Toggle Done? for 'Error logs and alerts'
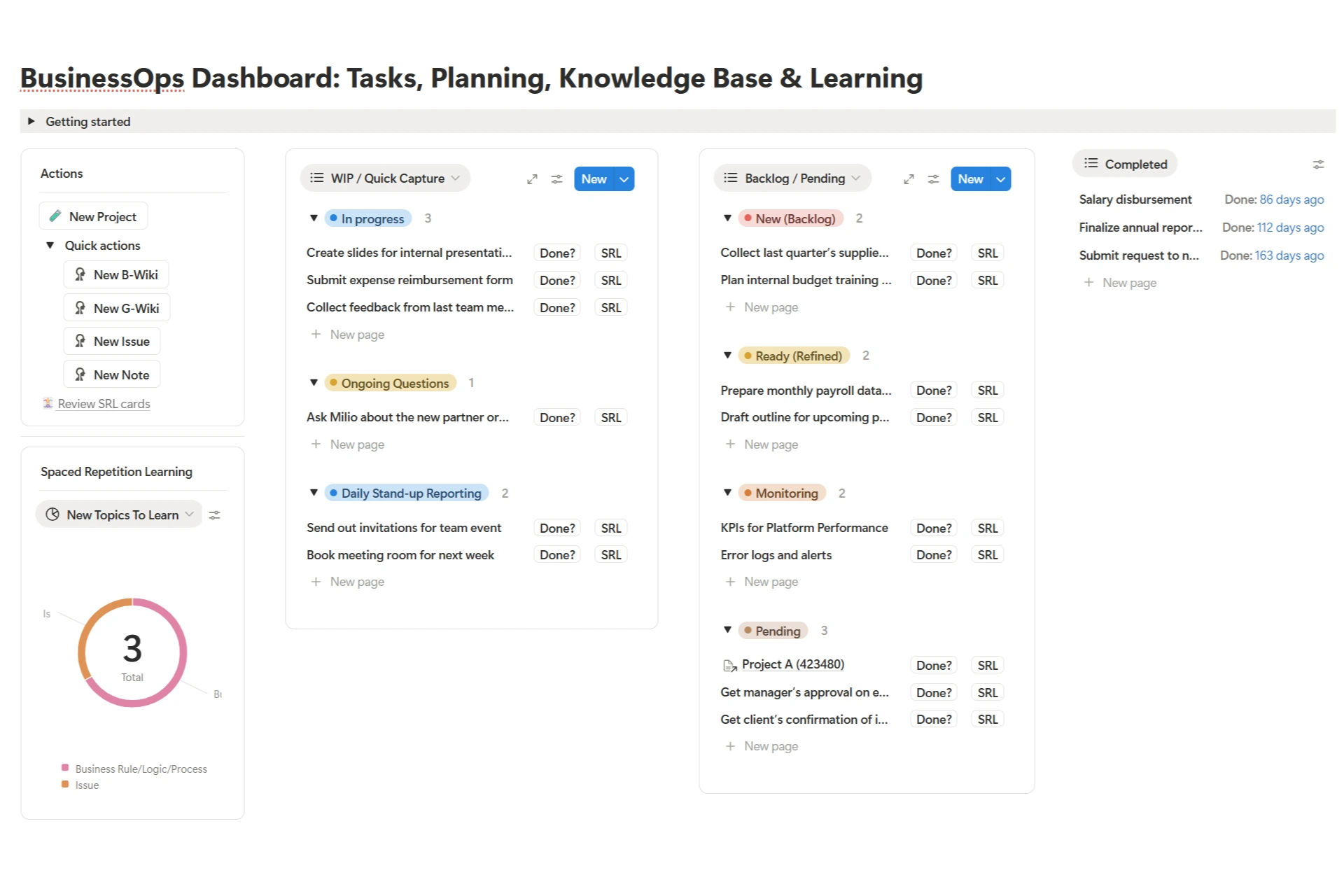This screenshot has height=896, width=1344. point(934,555)
